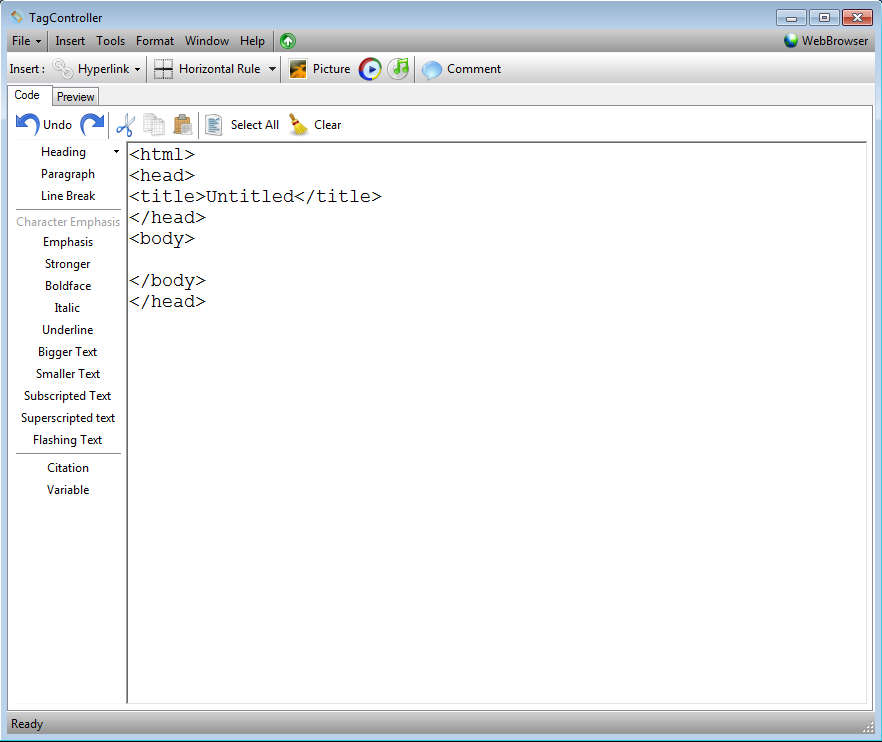Insert Citation tag
Screen dimensions: 882x742
pyautogui.click(x=68, y=468)
